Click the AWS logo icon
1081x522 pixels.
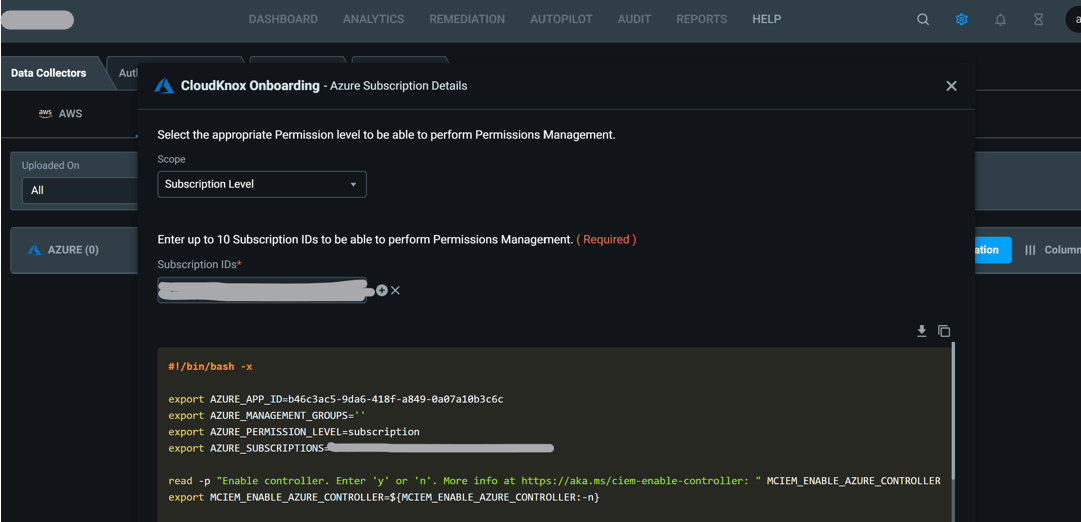coord(46,113)
